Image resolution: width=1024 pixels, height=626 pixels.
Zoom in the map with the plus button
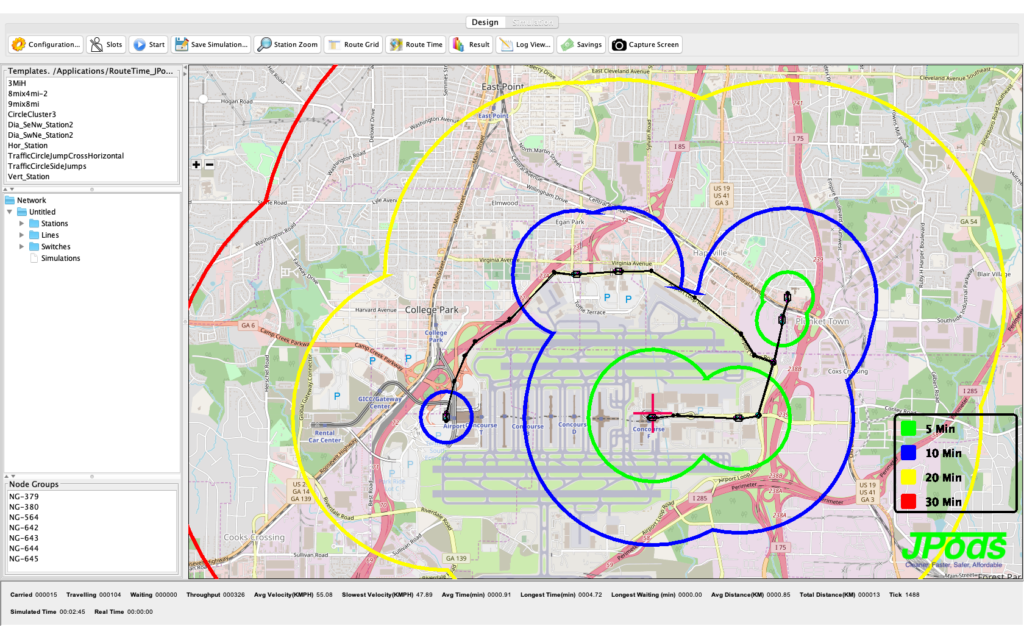[x=196, y=164]
